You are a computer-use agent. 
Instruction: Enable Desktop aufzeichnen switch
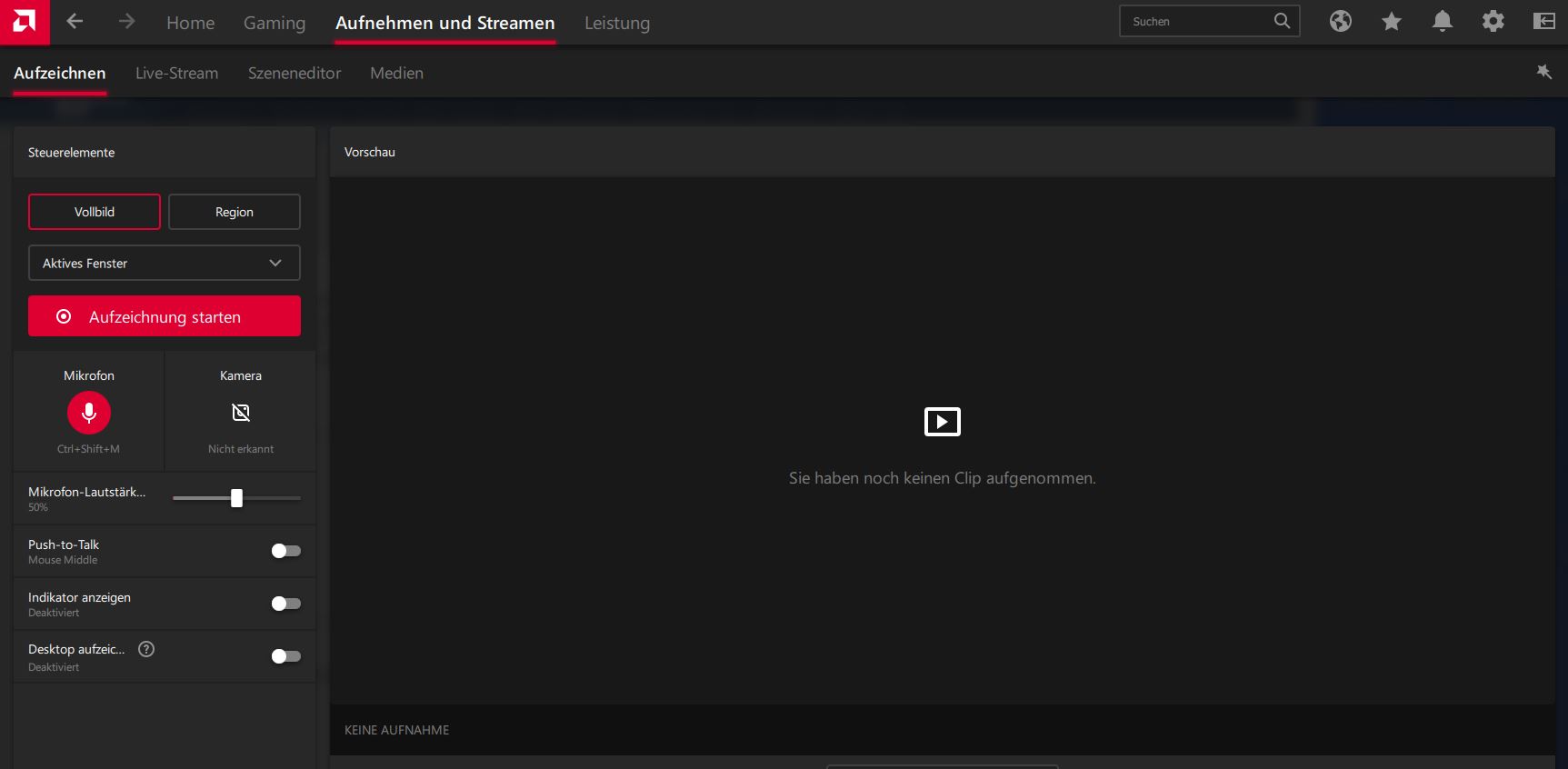point(286,656)
